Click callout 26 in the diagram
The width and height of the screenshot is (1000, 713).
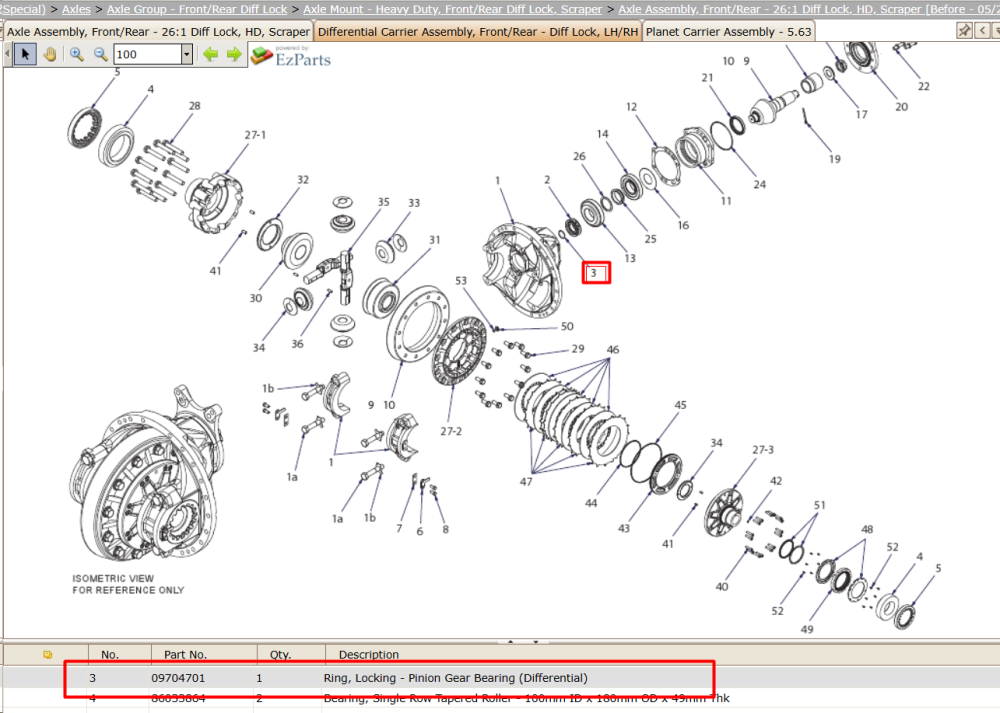579,156
